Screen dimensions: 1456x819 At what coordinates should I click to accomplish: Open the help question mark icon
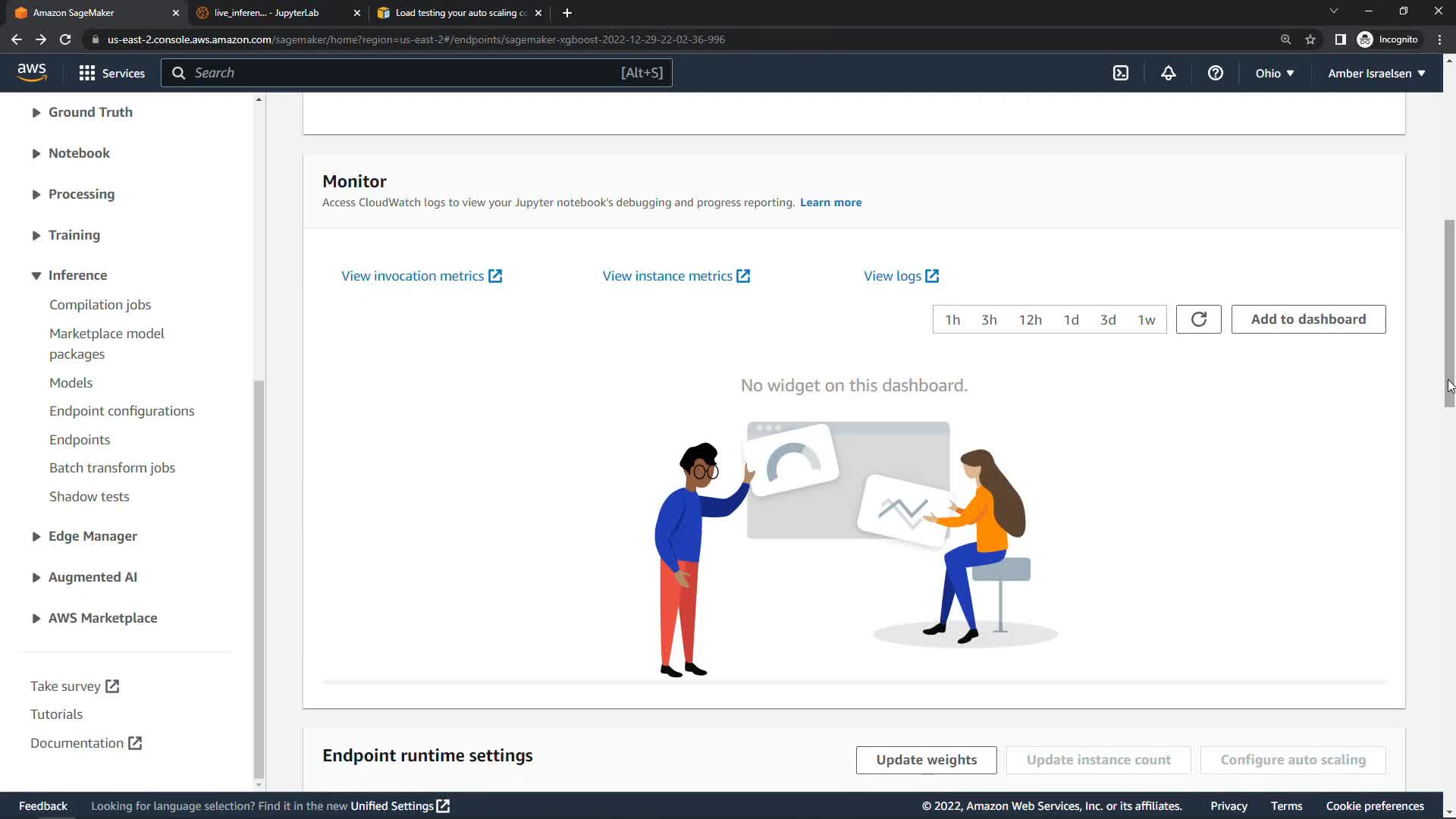coord(1216,73)
